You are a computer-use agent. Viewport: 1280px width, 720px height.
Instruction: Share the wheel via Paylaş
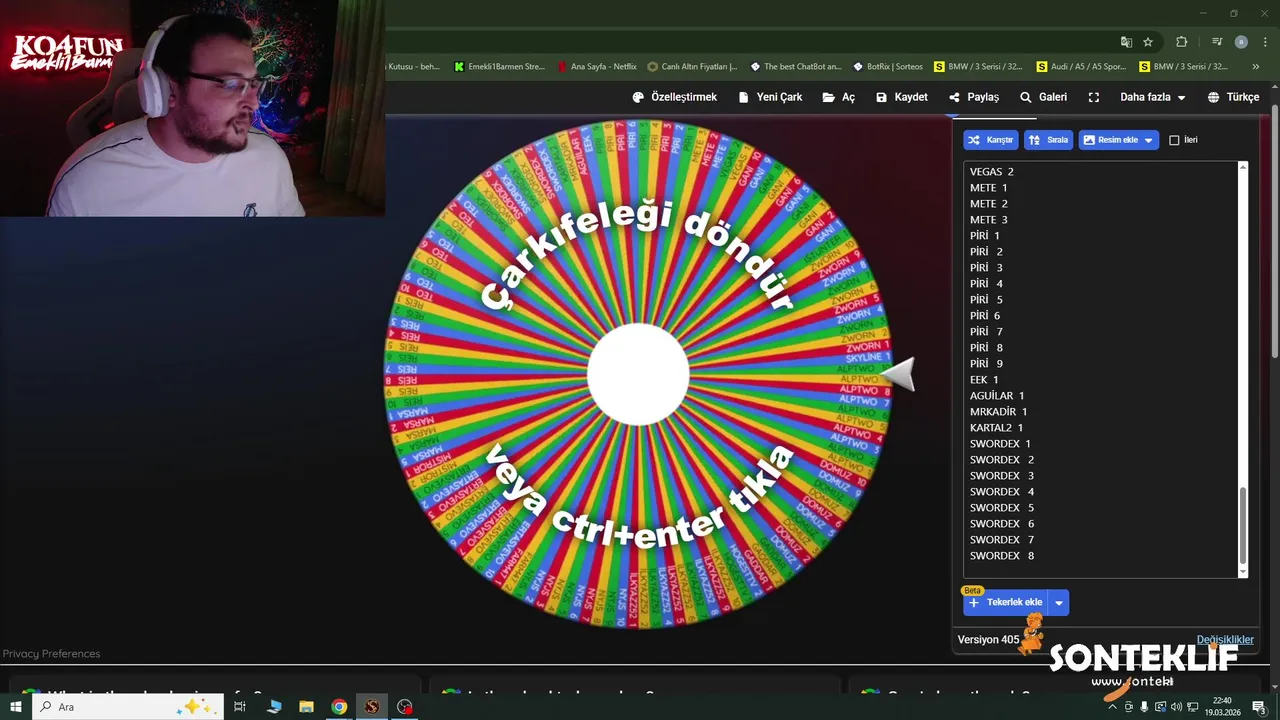(x=974, y=97)
